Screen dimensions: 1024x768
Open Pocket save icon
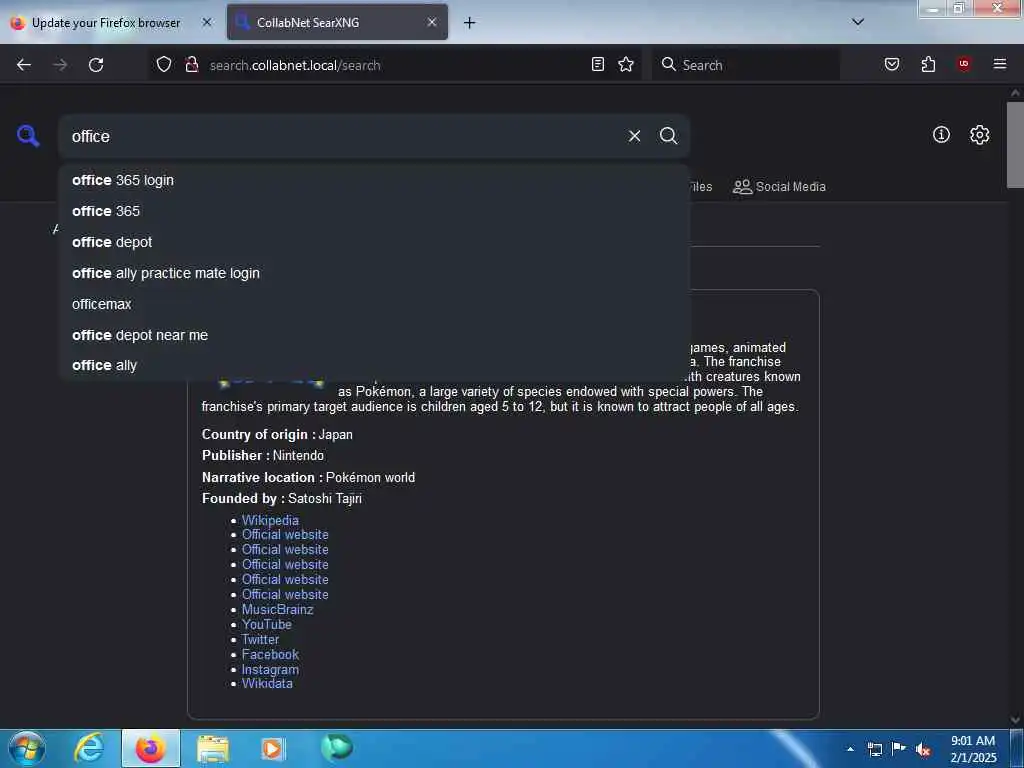click(x=891, y=65)
